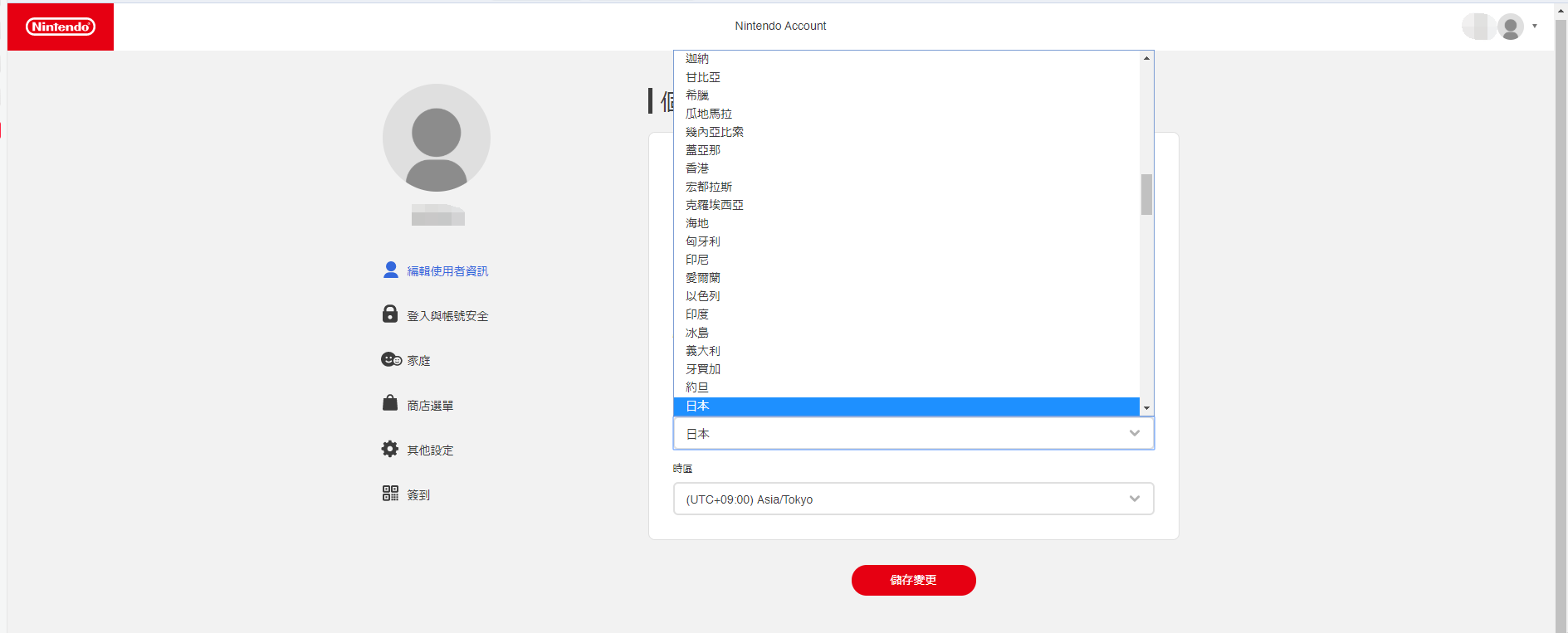Click the 儲存變更 button
This screenshot has width=1568, height=633.
click(913, 580)
